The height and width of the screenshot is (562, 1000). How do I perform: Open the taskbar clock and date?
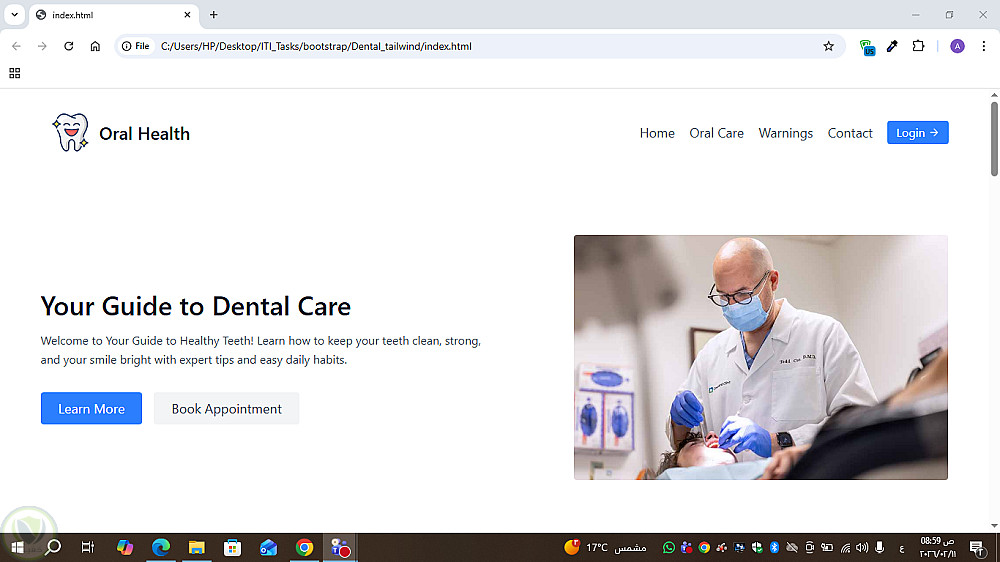click(x=938, y=547)
